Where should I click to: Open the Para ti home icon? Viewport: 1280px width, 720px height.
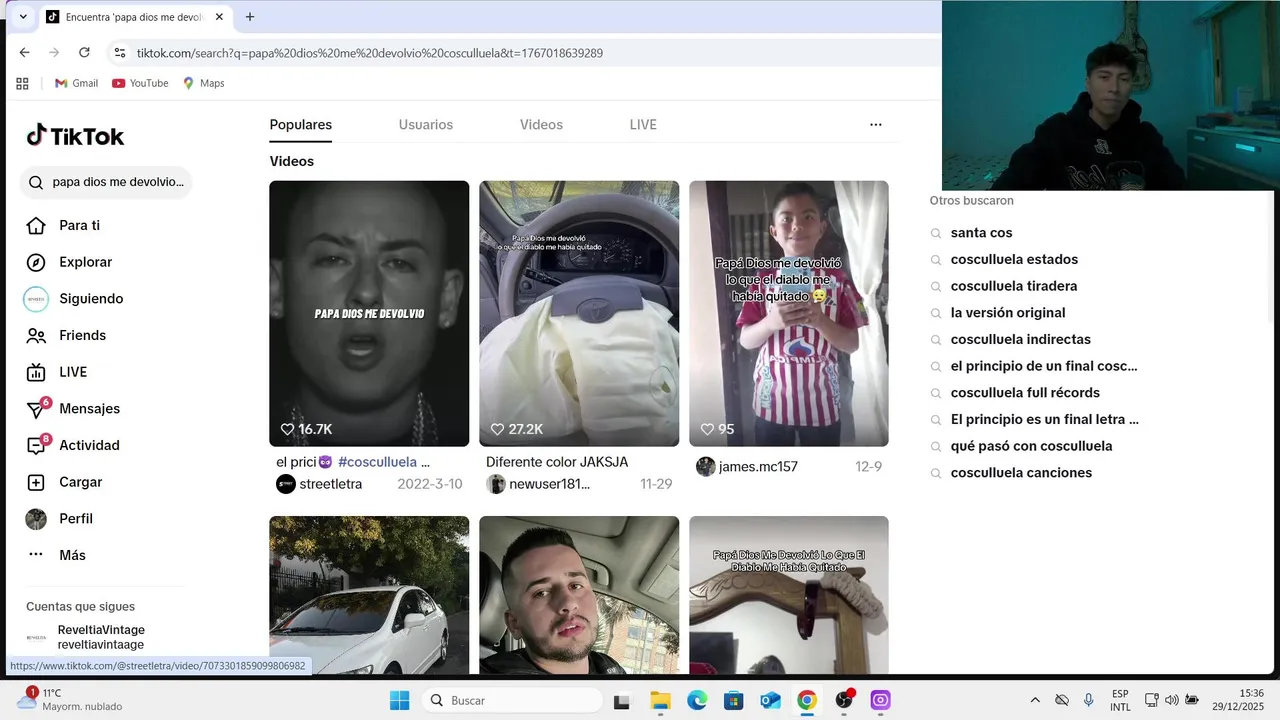36,225
